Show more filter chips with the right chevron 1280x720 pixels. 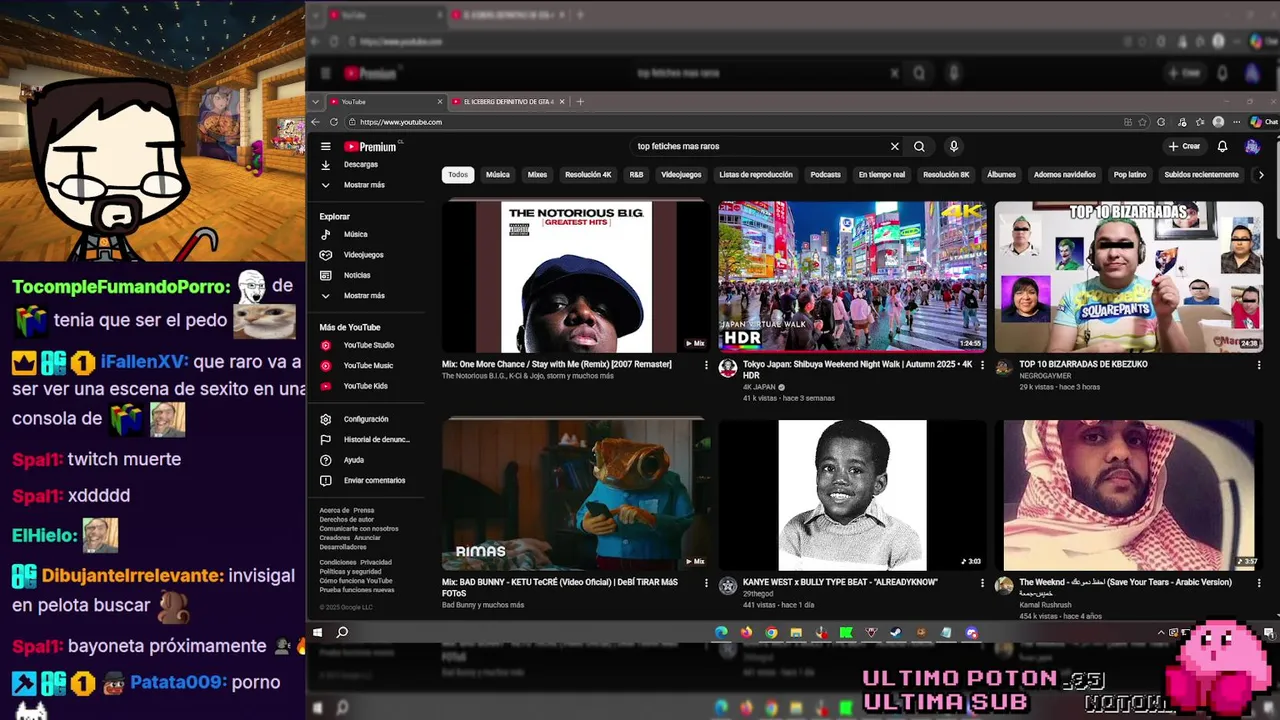[1261, 175]
